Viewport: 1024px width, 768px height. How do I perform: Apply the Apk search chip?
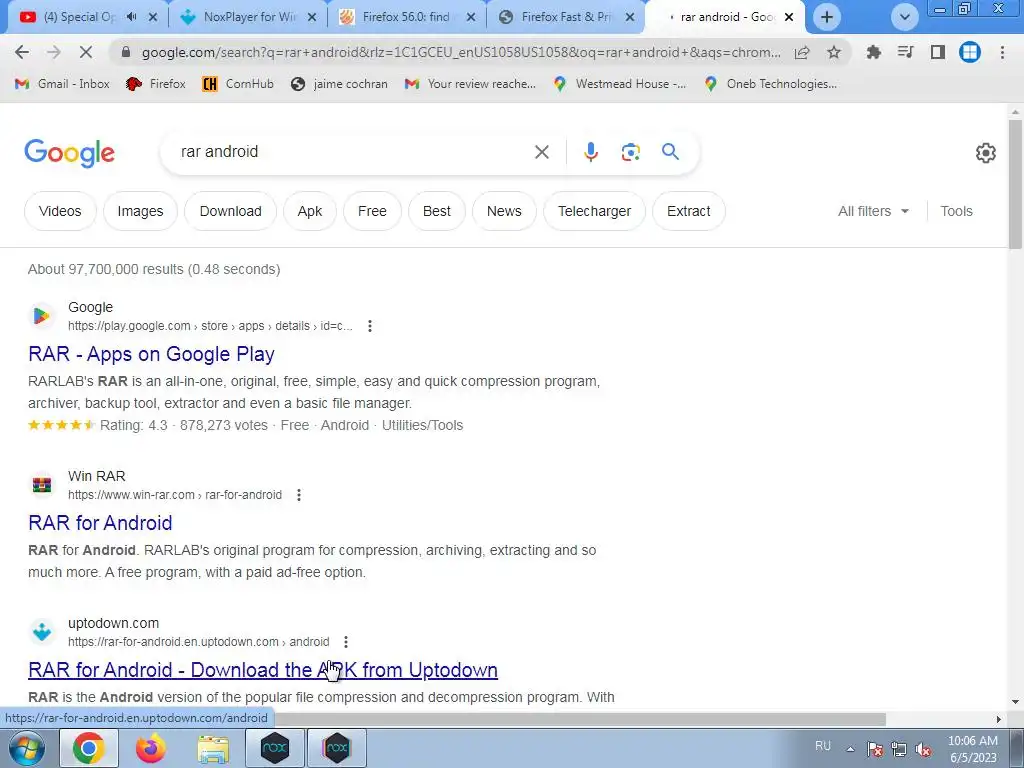click(310, 211)
